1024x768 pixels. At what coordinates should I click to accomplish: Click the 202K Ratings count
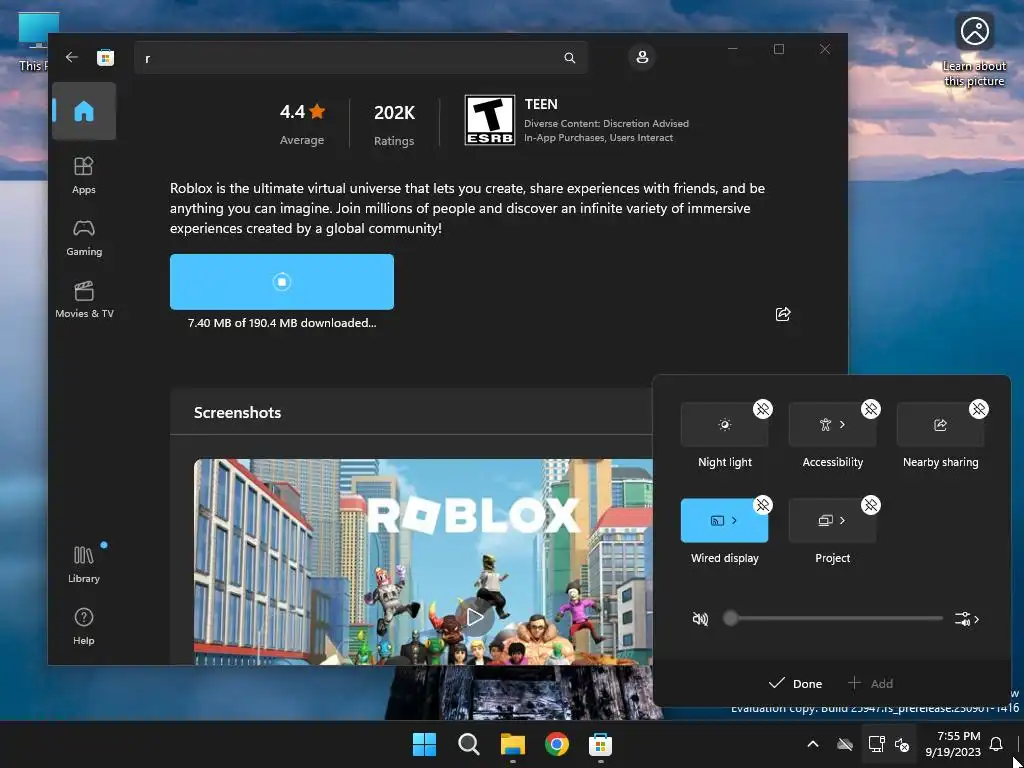[394, 123]
